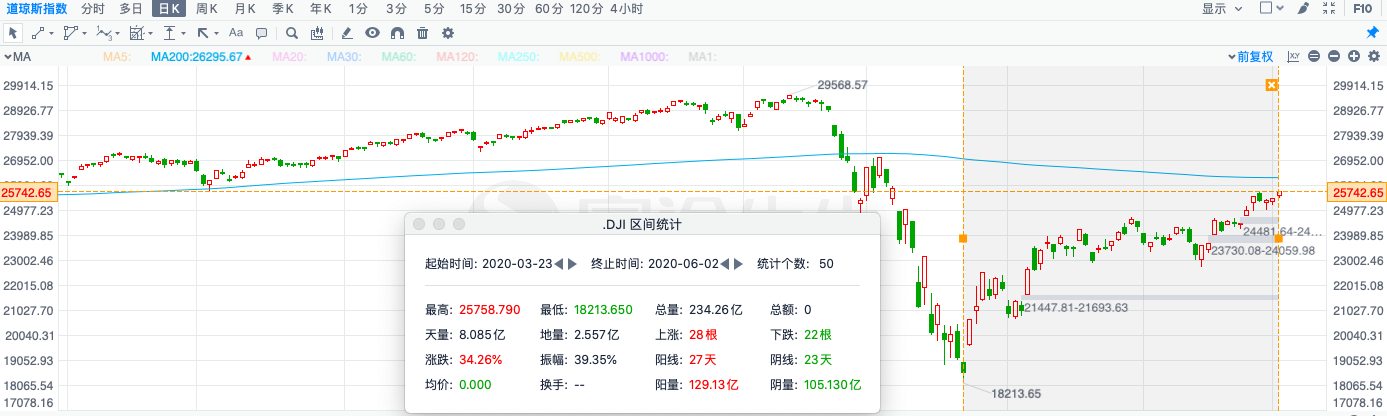The width and height of the screenshot is (1387, 416).
Task: Toggle the magnet snap mode
Action: point(397,33)
